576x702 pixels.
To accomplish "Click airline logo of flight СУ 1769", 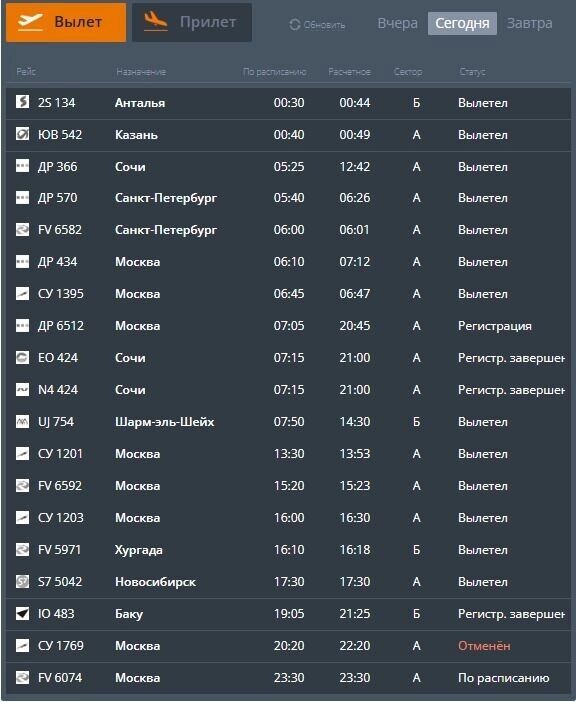I will [x=22, y=646].
